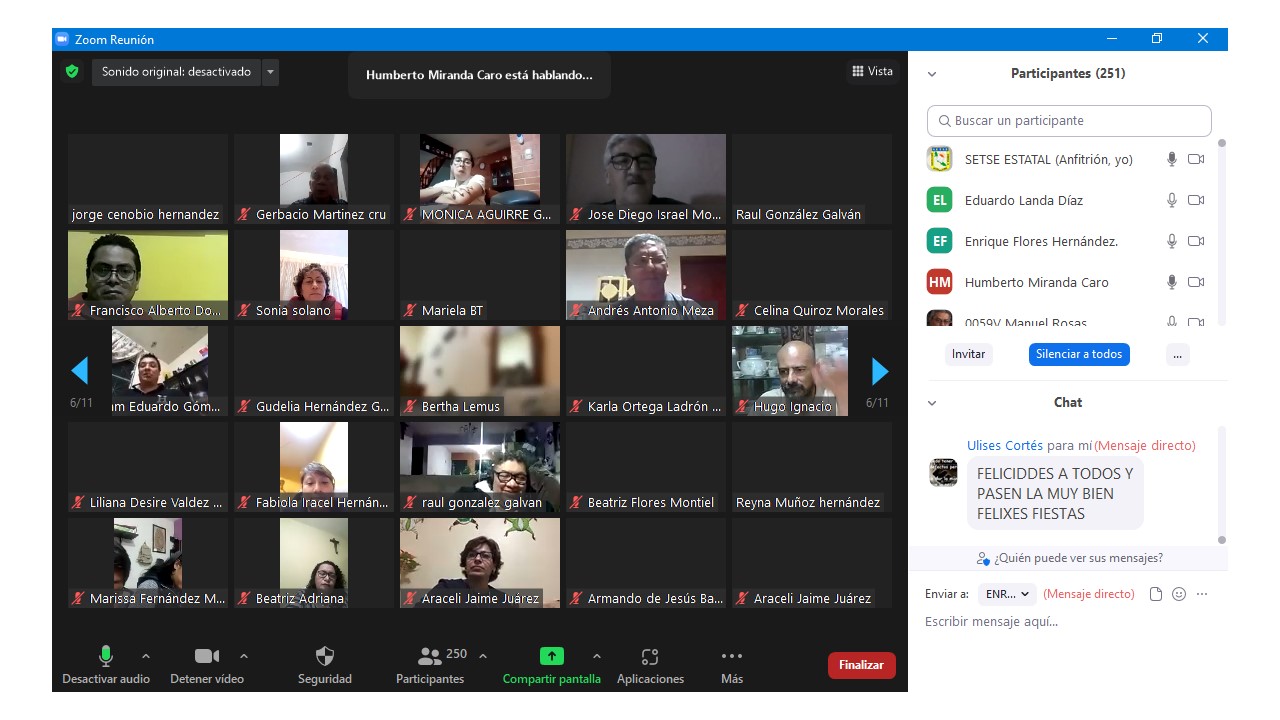Select the EF participant avatar
Image resolution: width=1280 pixels, height=720 pixels.
(939, 241)
